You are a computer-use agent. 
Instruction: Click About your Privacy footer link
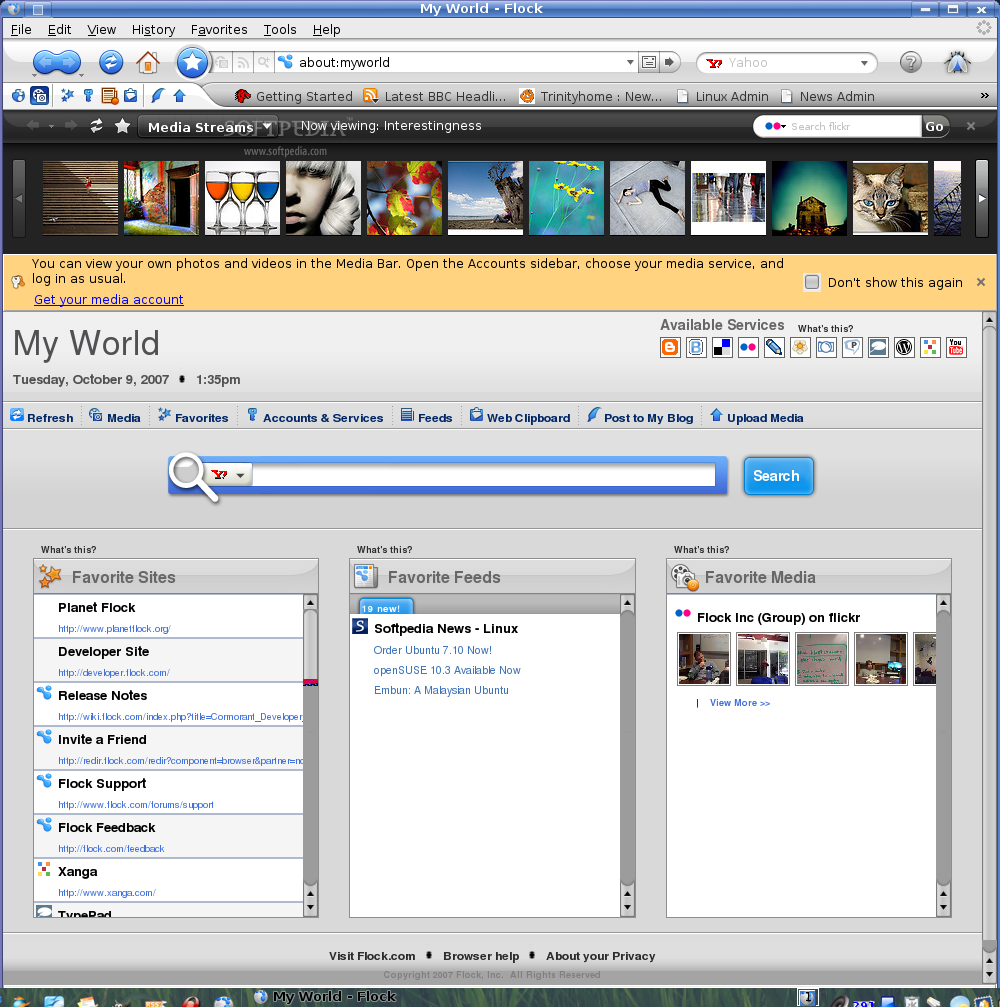[x=601, y=956]
